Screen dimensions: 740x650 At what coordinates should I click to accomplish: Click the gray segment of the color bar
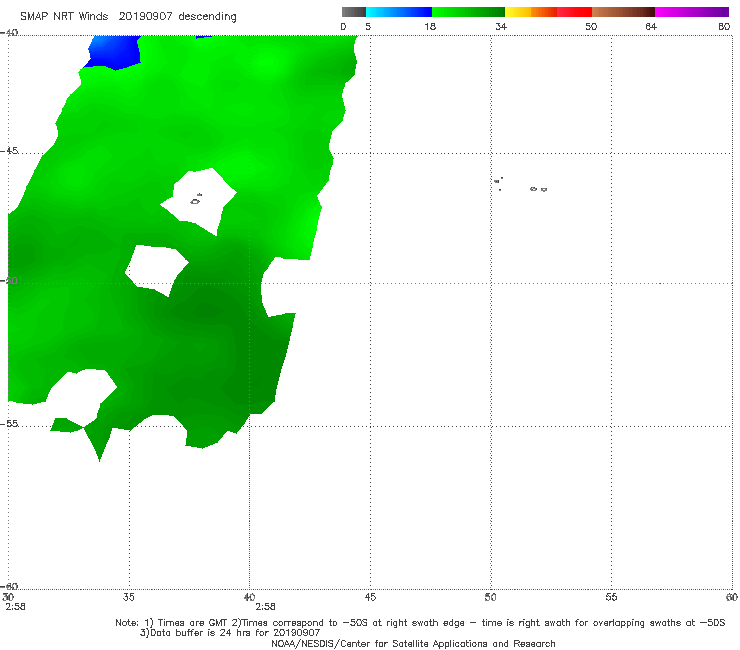pyautogui.click(x=354, y=12)
